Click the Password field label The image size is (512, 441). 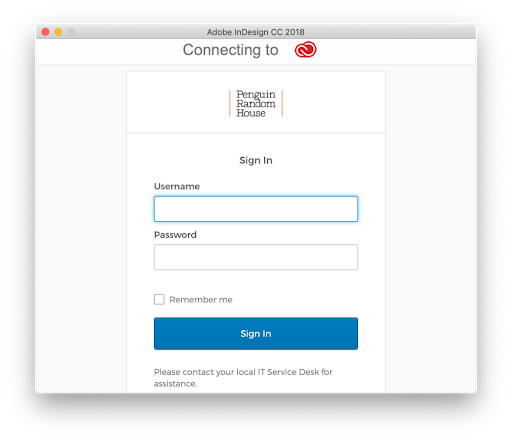[175, 235]
